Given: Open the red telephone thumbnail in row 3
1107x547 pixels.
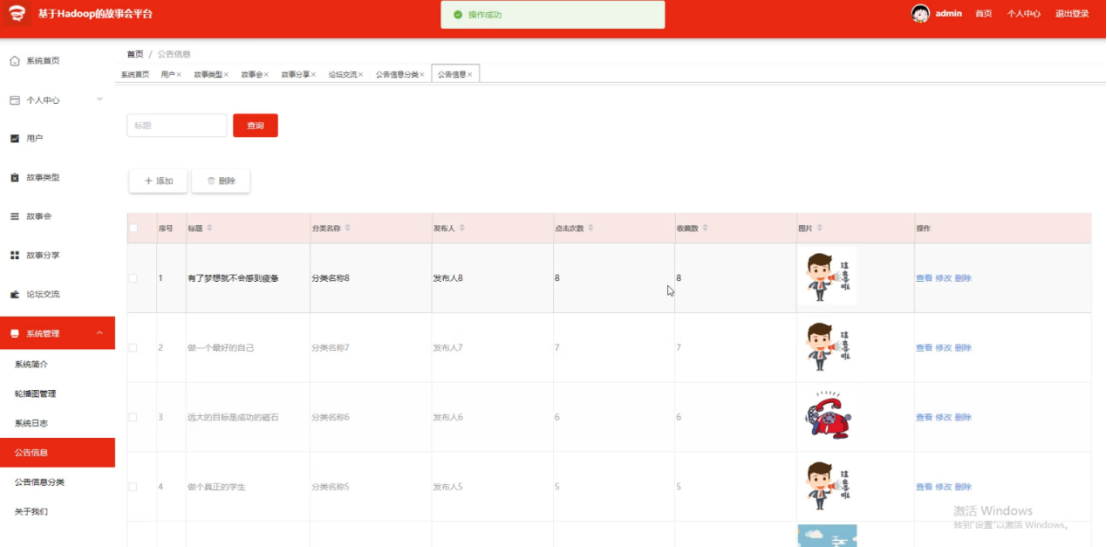Looking at the screenshot, I should tap(827, 416).
